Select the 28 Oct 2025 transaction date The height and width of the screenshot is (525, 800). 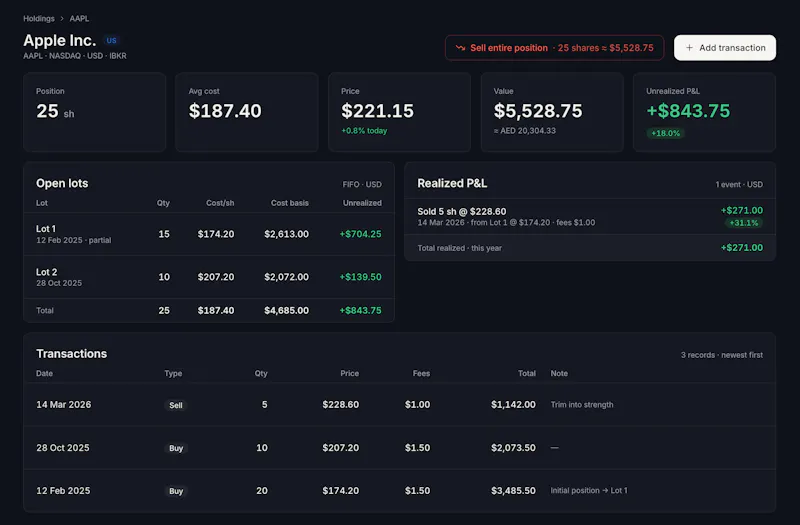point(63,447)
